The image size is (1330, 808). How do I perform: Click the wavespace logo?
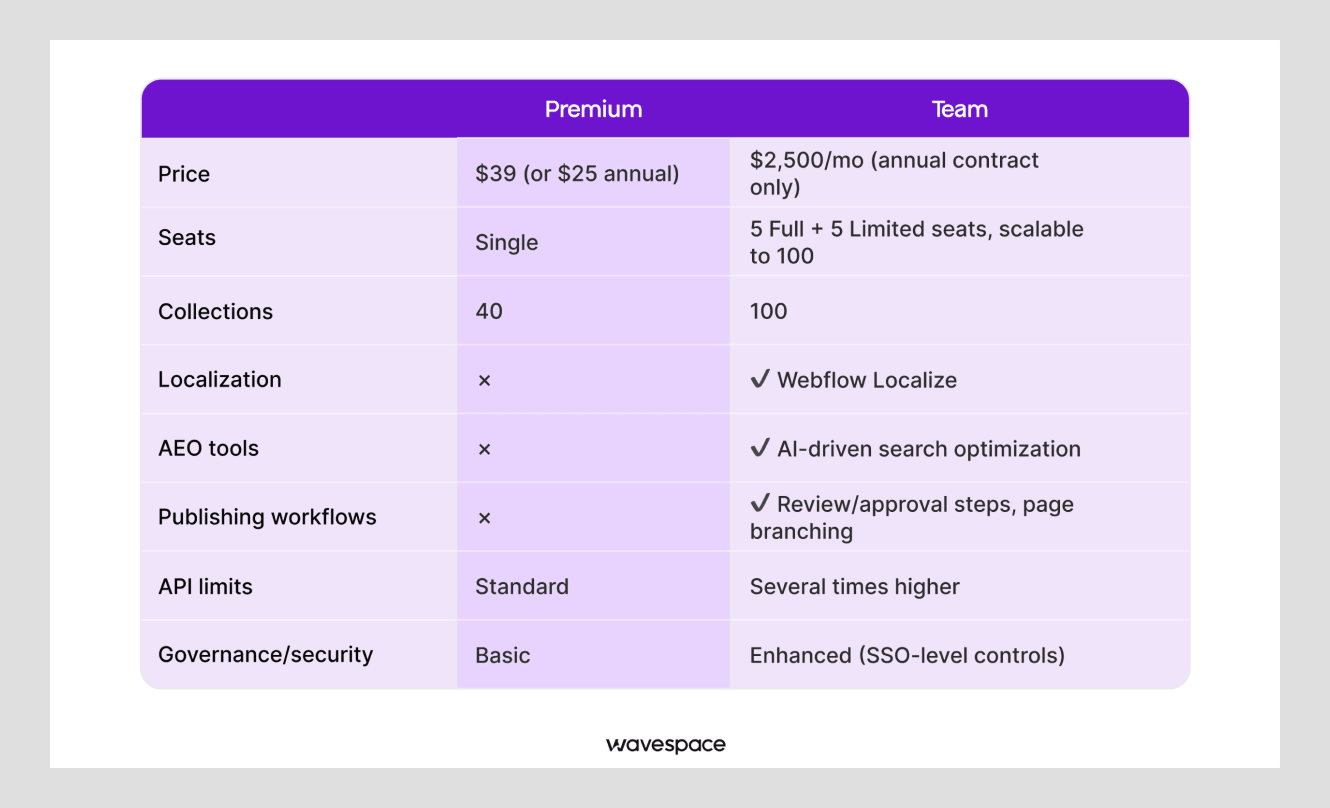point(665,744)
